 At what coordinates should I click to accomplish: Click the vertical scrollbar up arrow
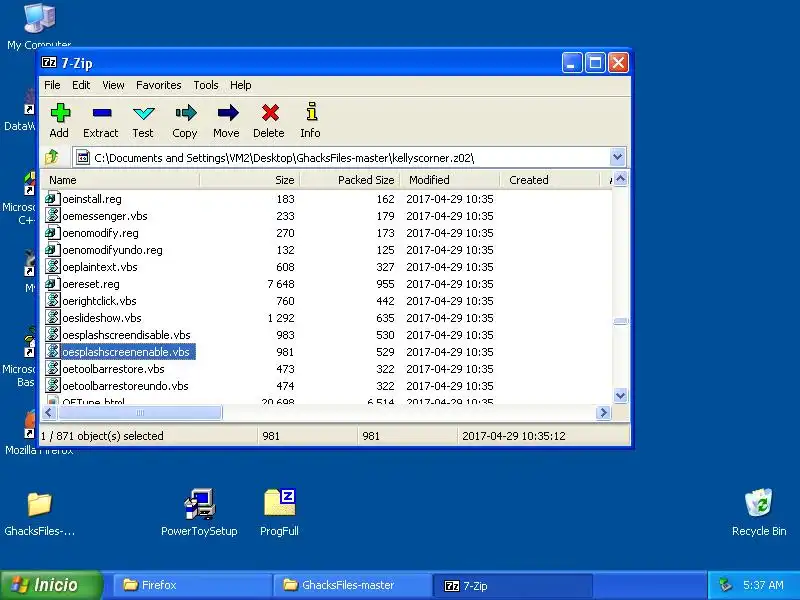(620, 179)
